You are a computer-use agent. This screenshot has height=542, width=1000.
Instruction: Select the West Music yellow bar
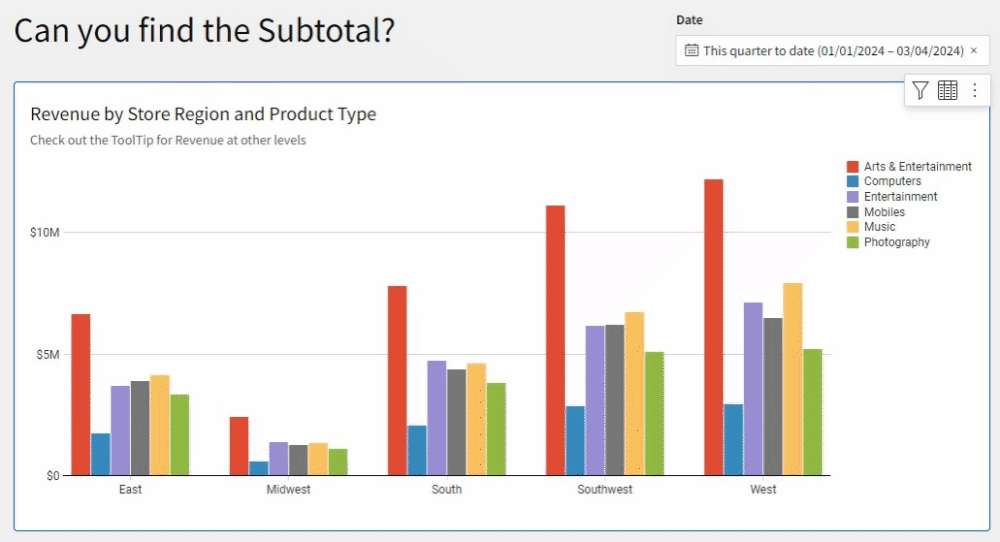tap(792, 379)
